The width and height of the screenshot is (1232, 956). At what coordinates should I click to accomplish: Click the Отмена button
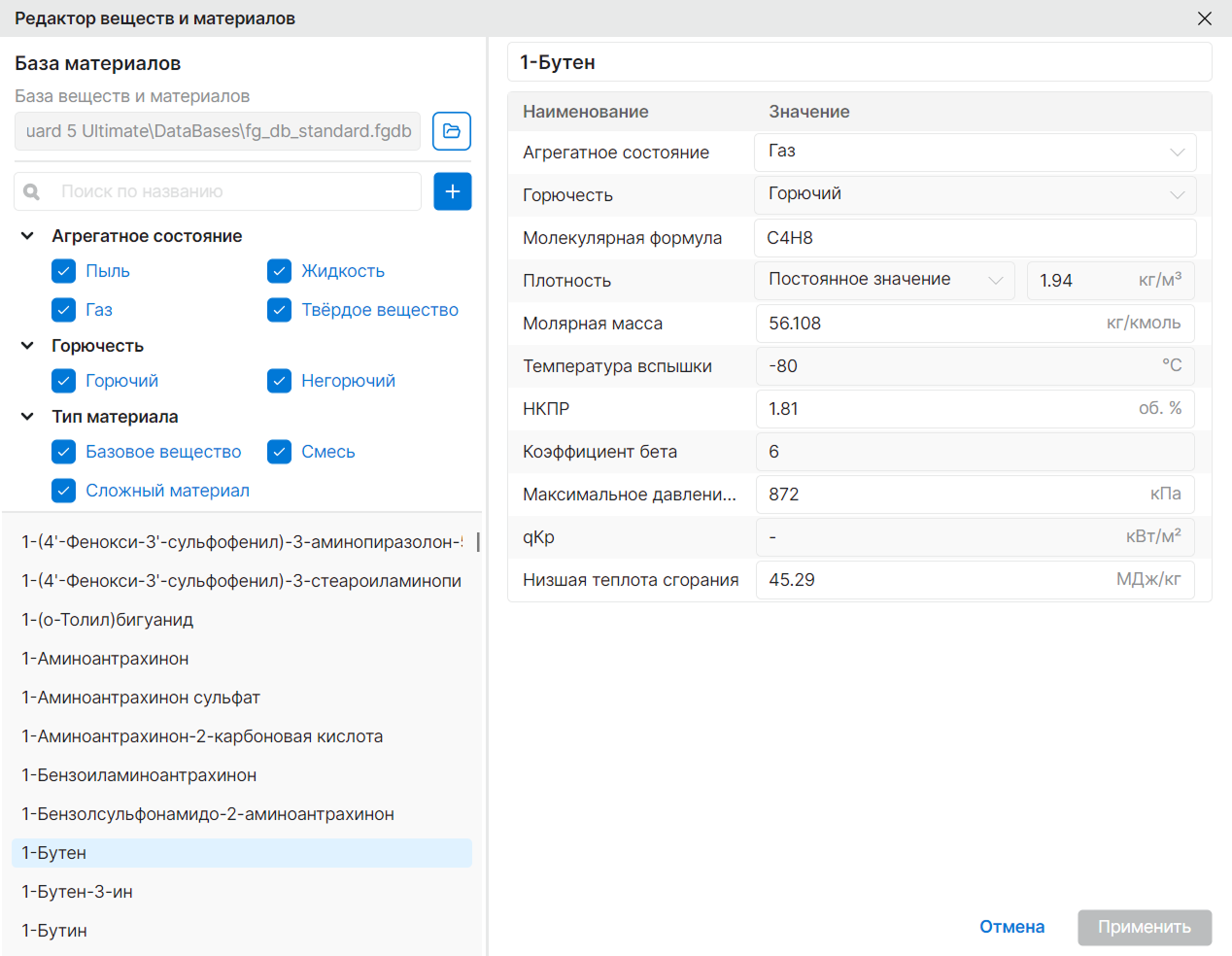click(1012, 927)
